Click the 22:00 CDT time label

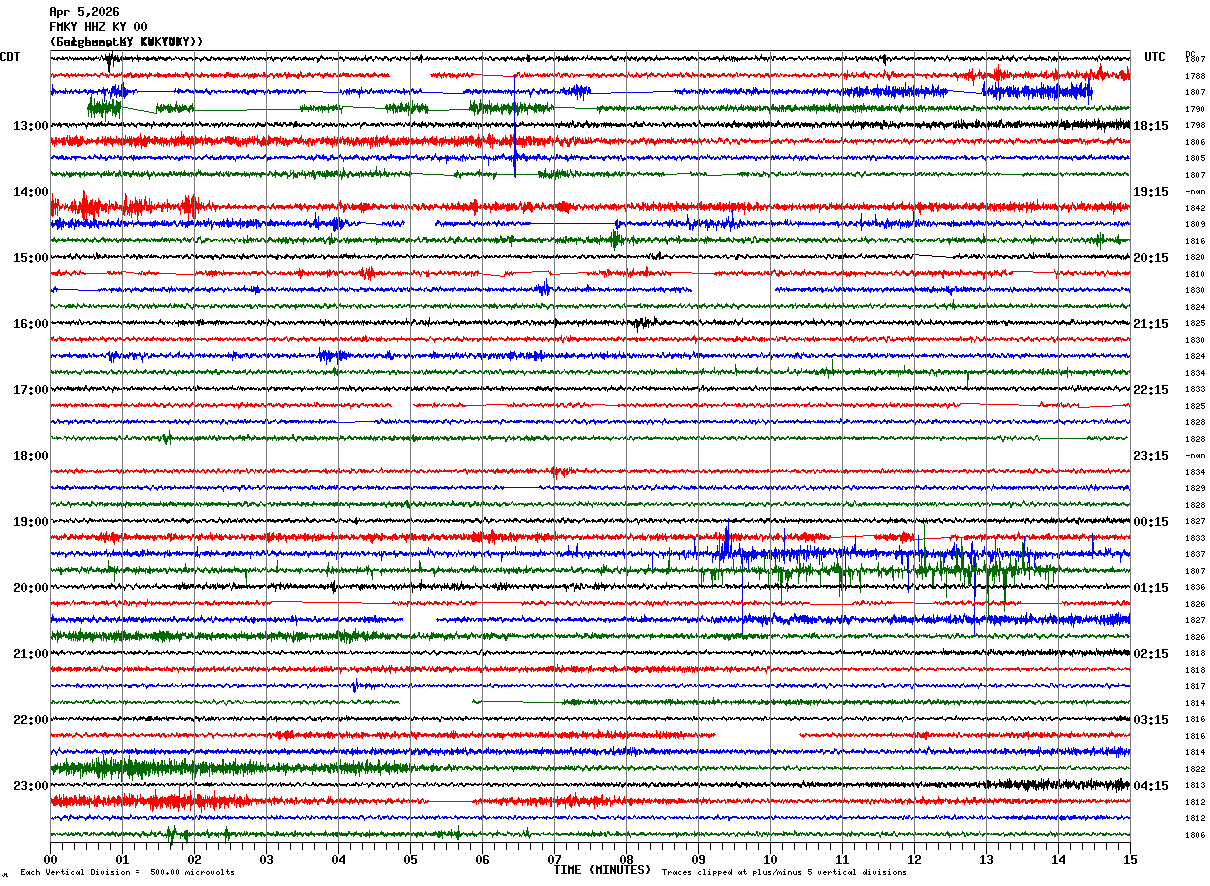pos(31,719)
